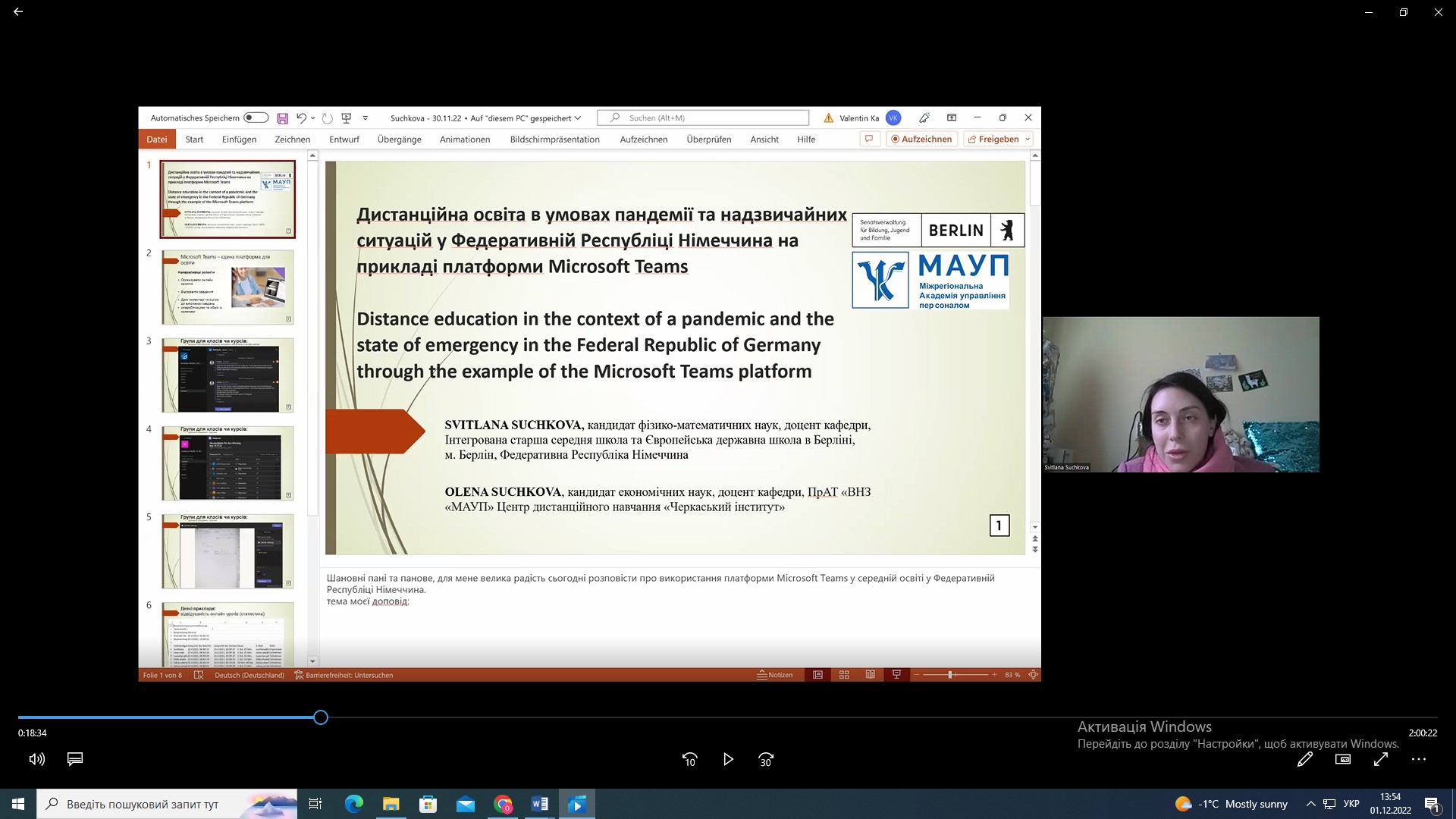Expand the Freigeben button dropdown arrow

[x=1028, y=140]
